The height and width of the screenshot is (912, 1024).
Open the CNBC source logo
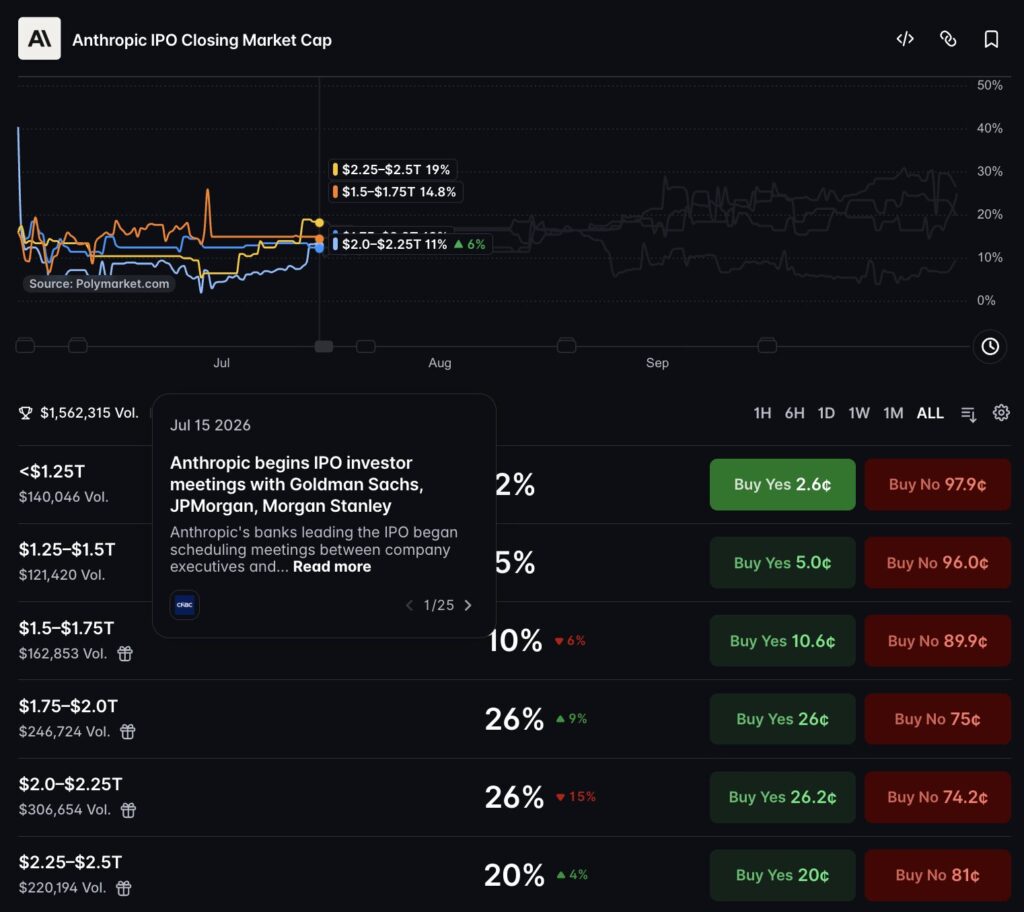(x=185, y=605)
